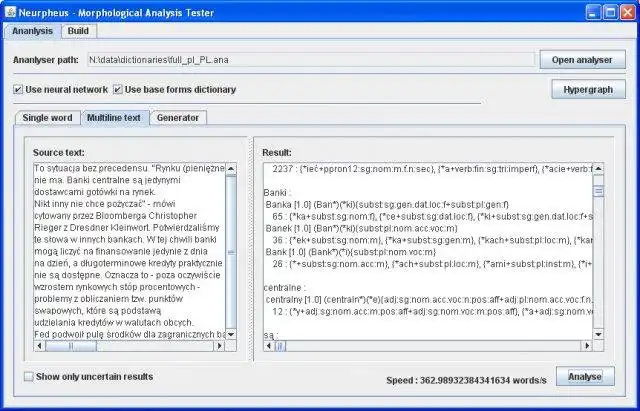Click the 'Nikt inny nie chce' source line

105,204
